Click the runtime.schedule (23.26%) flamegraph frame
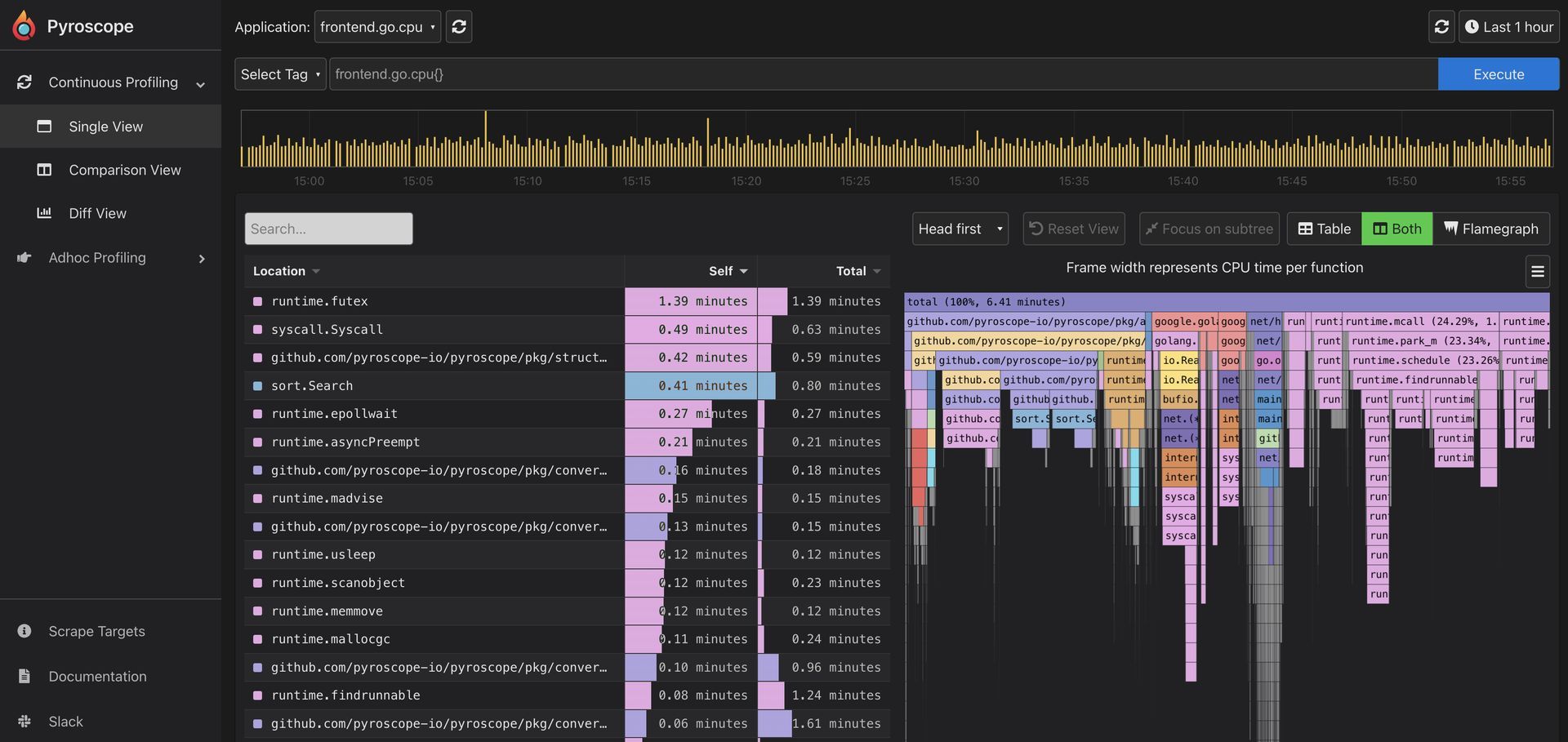Image resolution: width=1568 pixels, height=742 pixels. point(1424,361)
